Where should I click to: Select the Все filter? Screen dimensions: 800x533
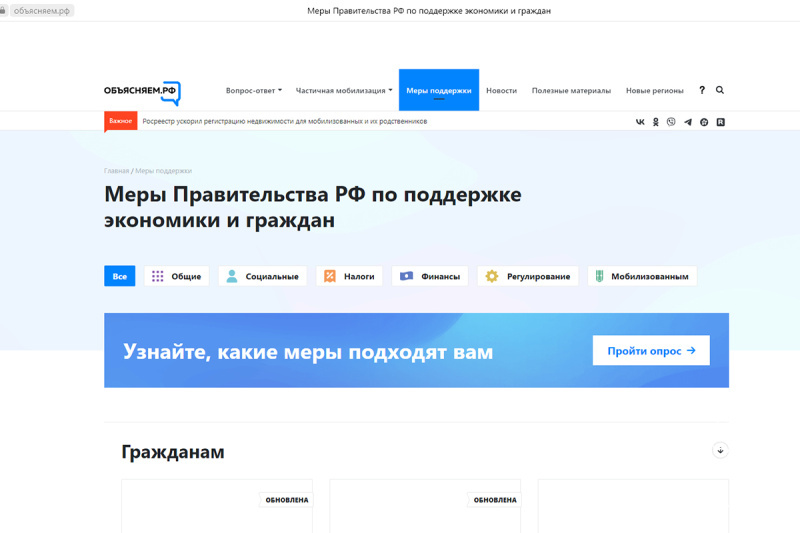120,276
